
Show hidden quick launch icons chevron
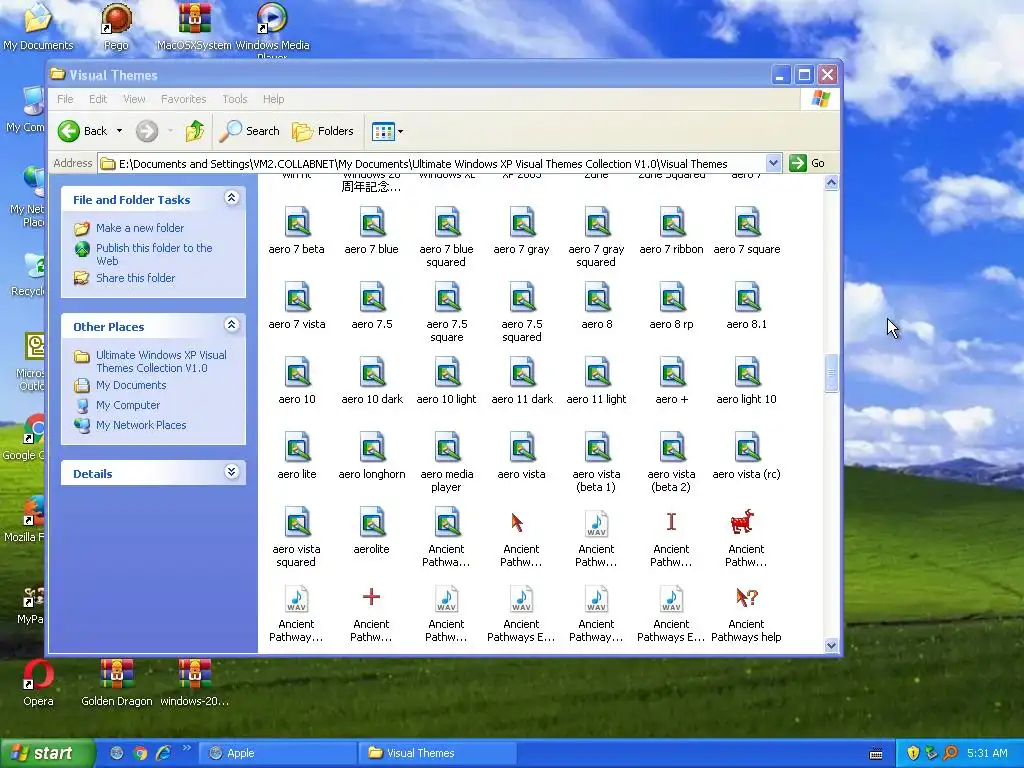187,748
